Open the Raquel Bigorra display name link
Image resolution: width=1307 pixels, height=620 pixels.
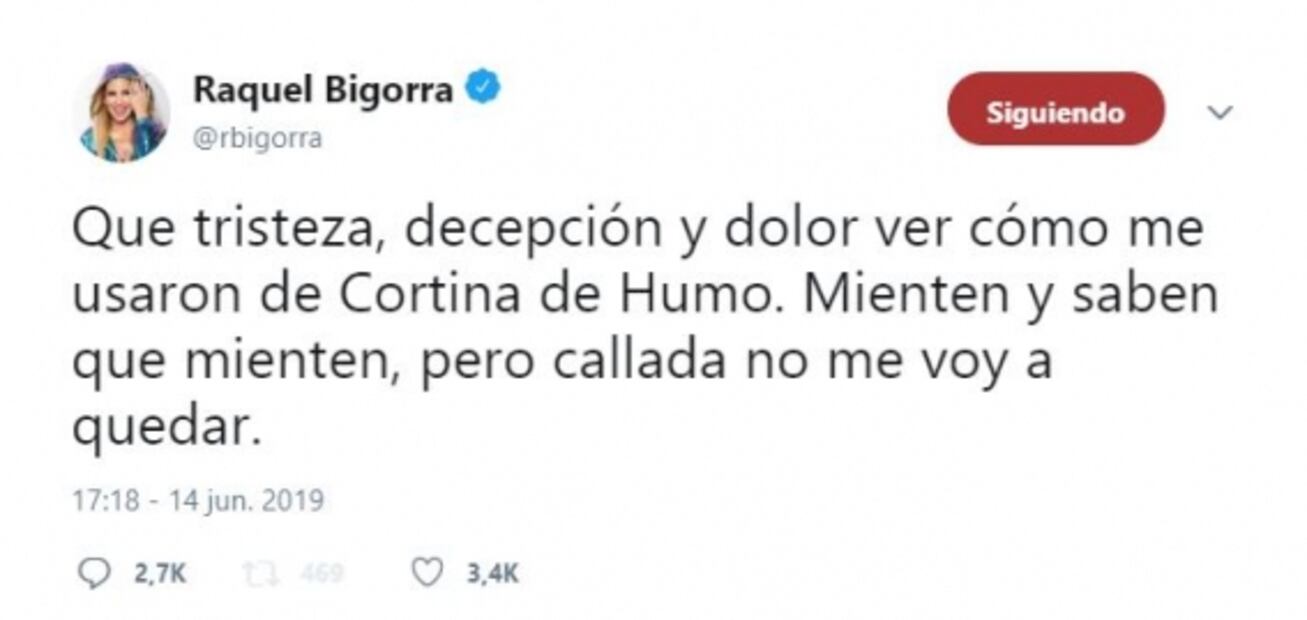(x=322, y=90)
